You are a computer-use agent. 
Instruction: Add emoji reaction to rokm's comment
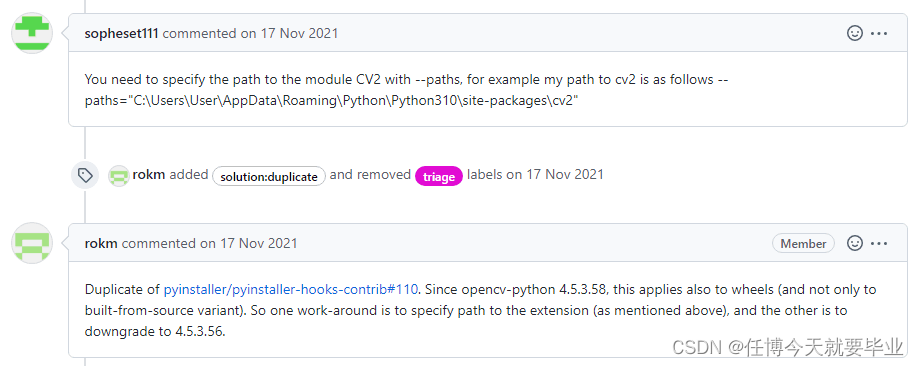click(855, 243)
